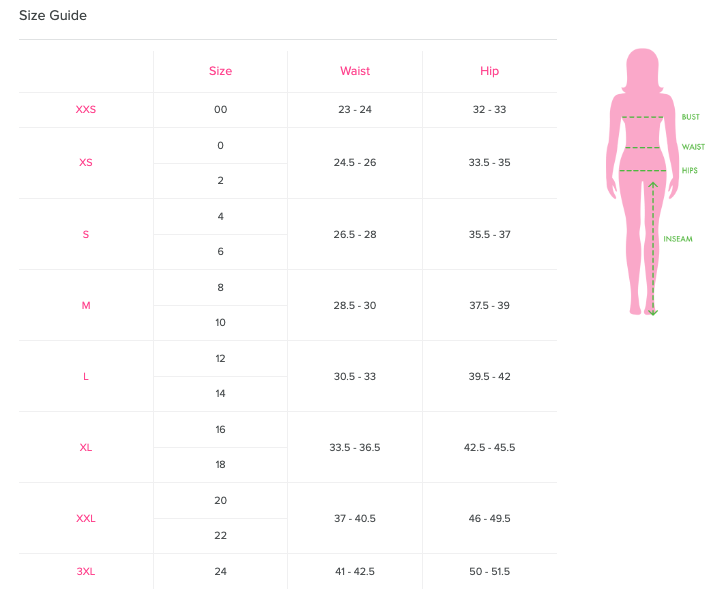The width and height of the screenshot is (711, 614).
Task: Click hip value 39.5 - 42
Action: coord(490,376)
